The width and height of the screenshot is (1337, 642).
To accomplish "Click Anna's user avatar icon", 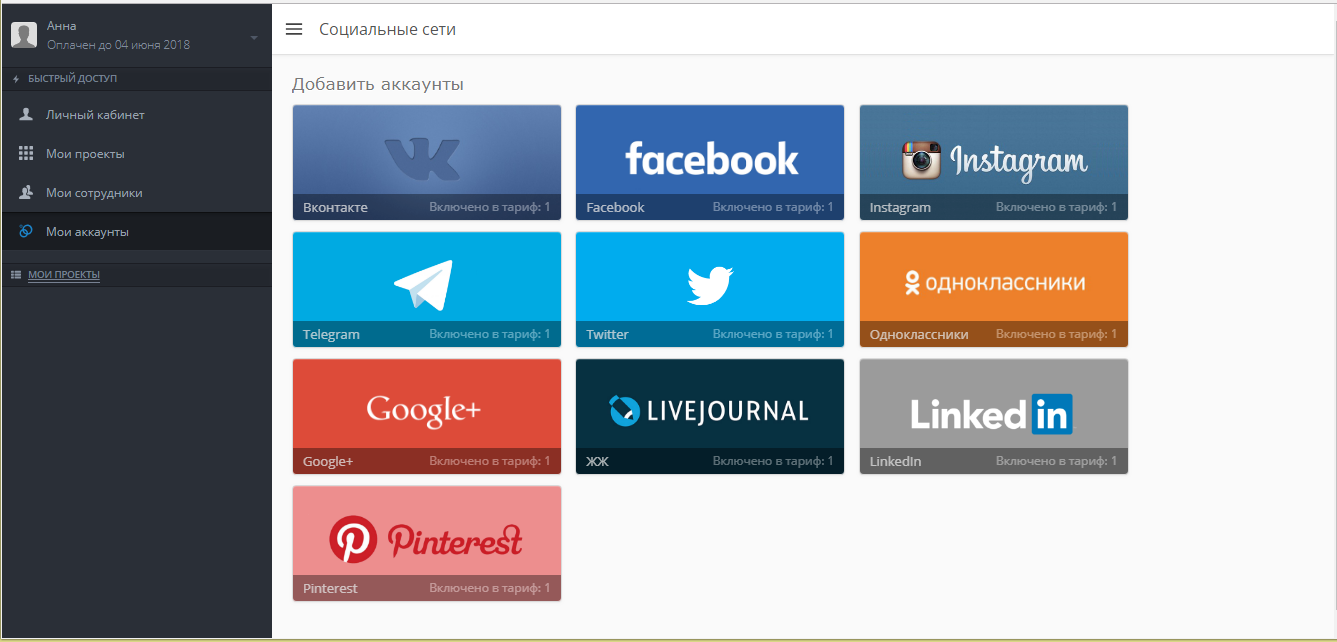I will pos(24,35).
